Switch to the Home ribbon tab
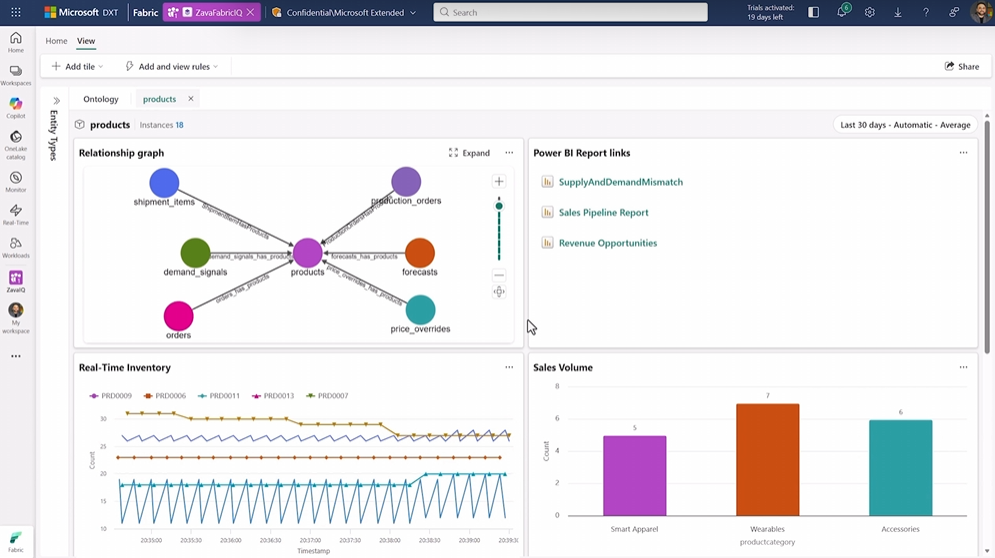Screen dimensions: 995x558 point(56,41)
